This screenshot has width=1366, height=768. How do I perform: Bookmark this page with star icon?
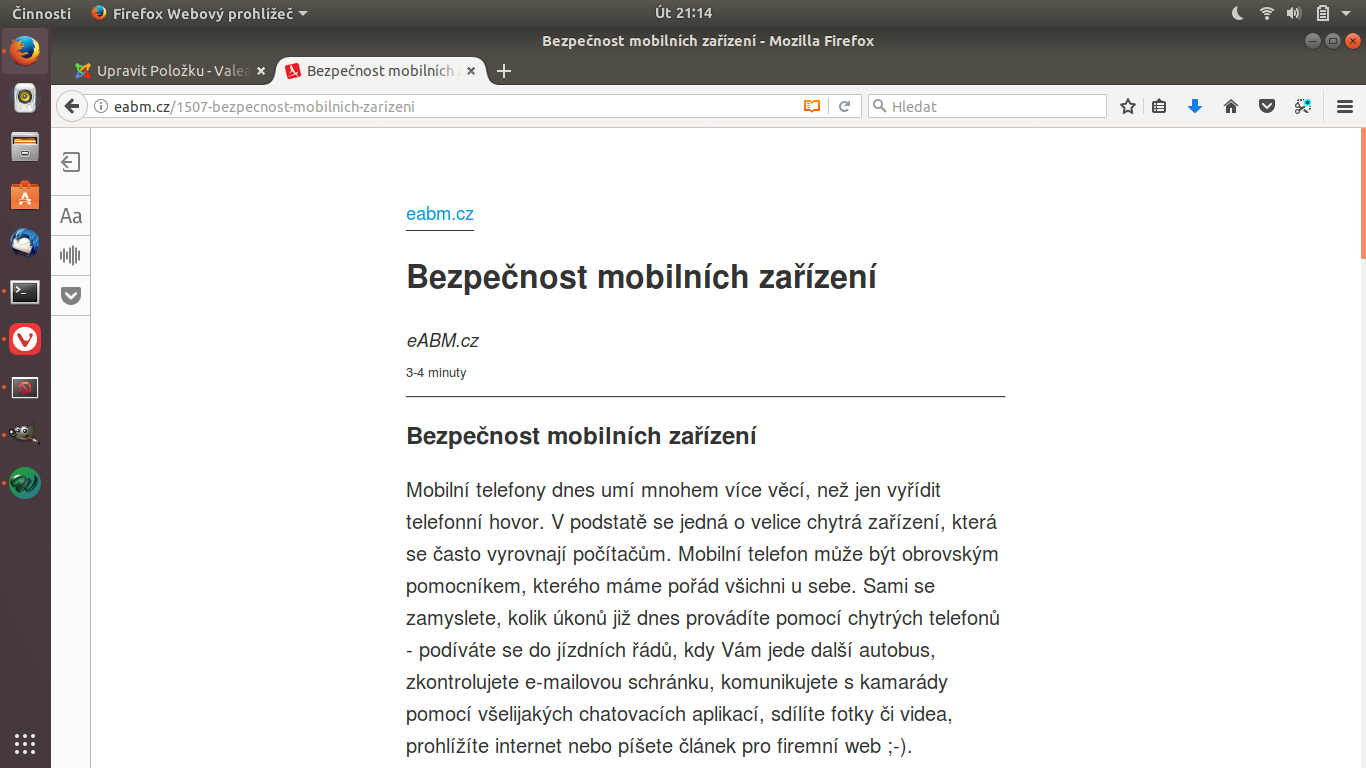pos(1128,106)
